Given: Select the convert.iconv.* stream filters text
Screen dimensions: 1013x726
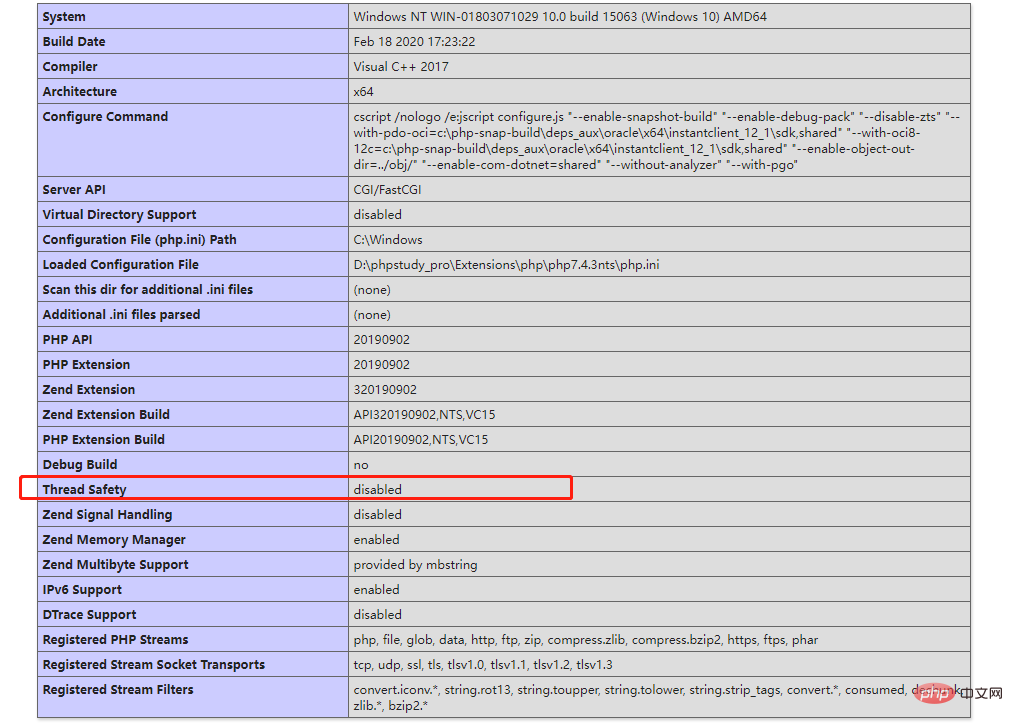Looking at the screenshot, I should pyautogui.click(x=656, y=698).
